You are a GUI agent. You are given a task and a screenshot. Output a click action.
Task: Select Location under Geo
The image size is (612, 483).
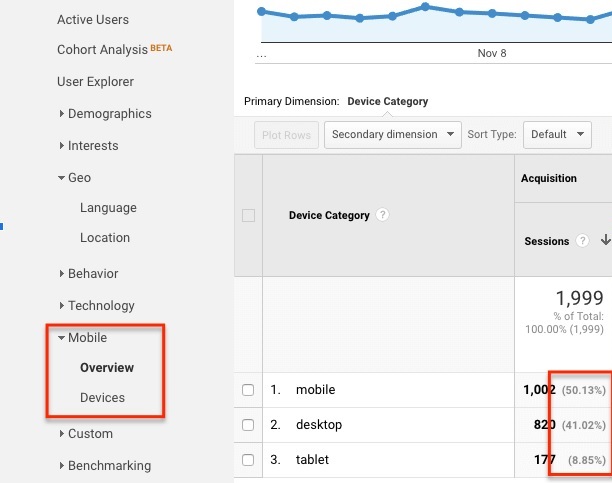pos(105,238)
